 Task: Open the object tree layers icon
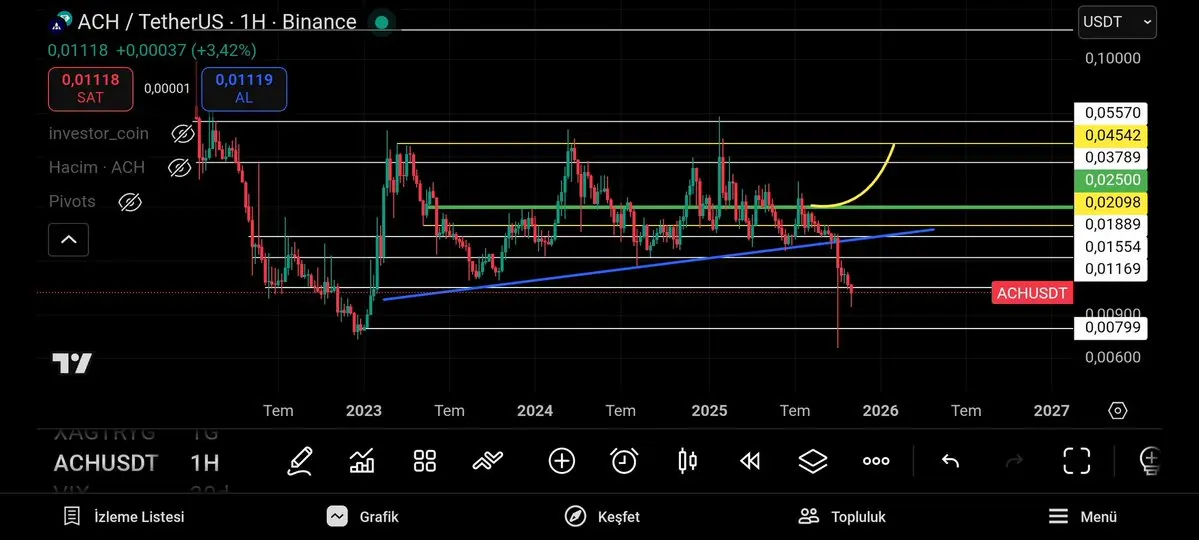(813, 460)
